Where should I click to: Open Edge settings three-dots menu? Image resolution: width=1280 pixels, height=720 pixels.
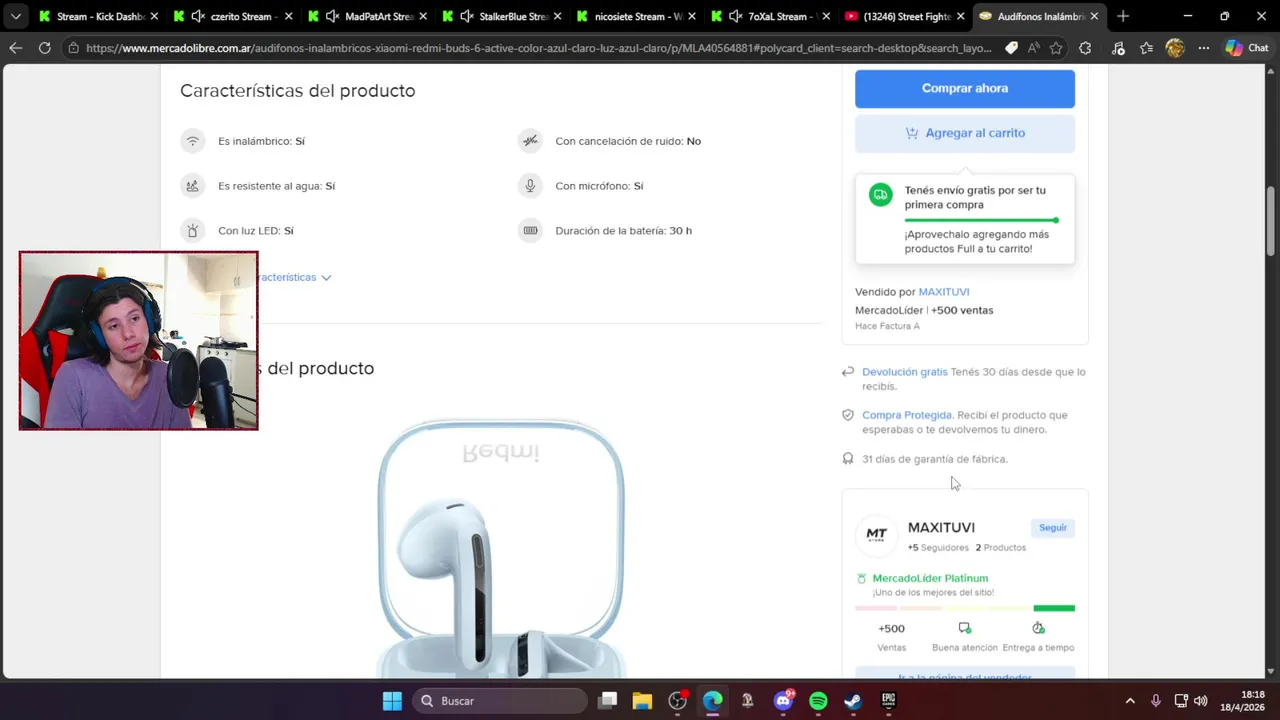click(1203, 48)
